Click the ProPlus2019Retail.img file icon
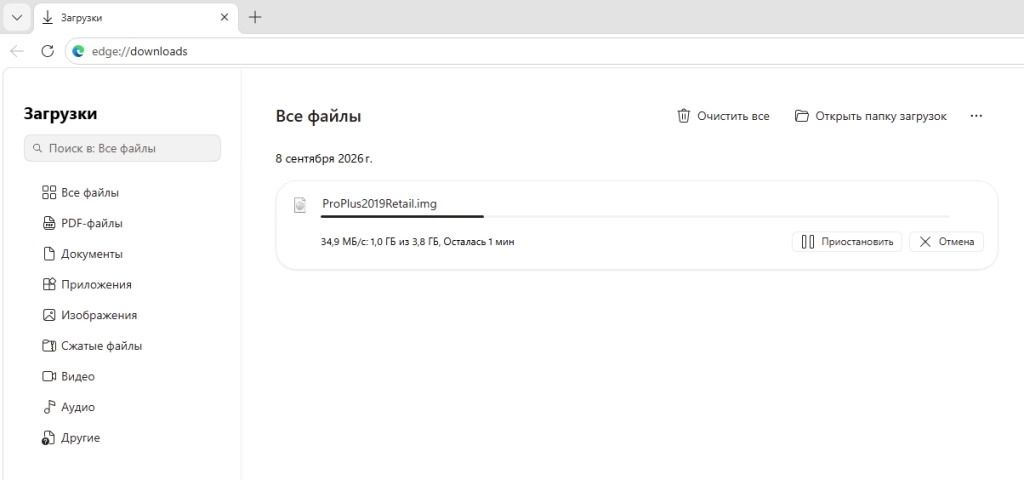 coord(300,204)
